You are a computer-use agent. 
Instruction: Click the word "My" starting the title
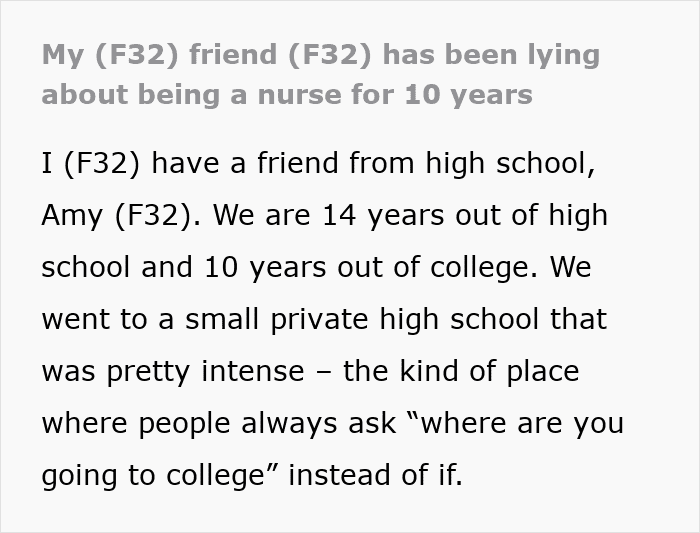61,54
